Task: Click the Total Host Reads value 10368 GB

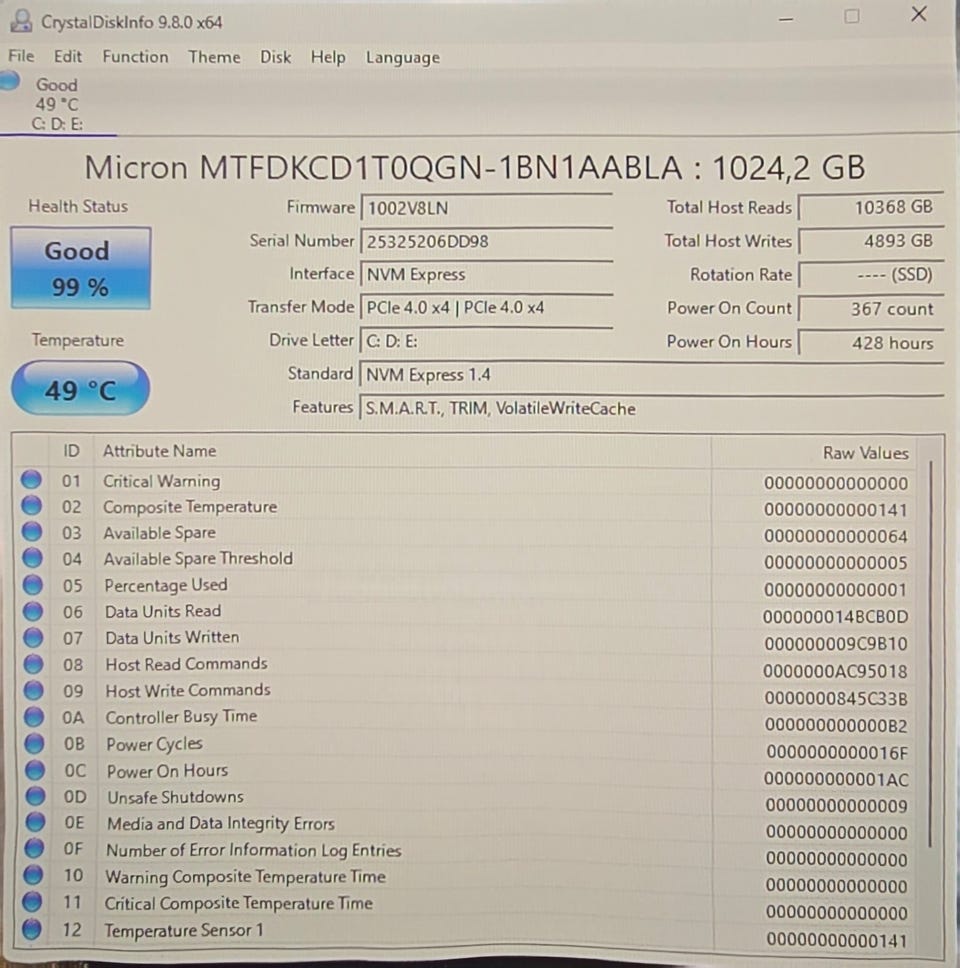Action: click(x=870, y=207)
